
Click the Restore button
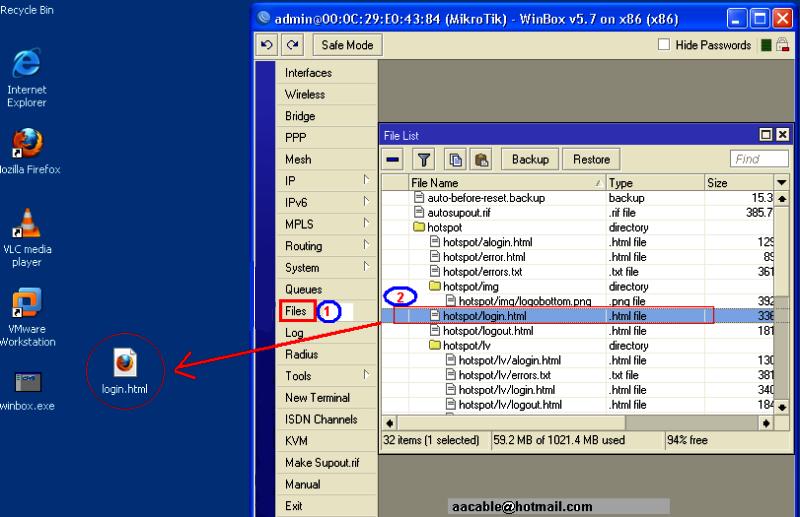tap(591, 160)
